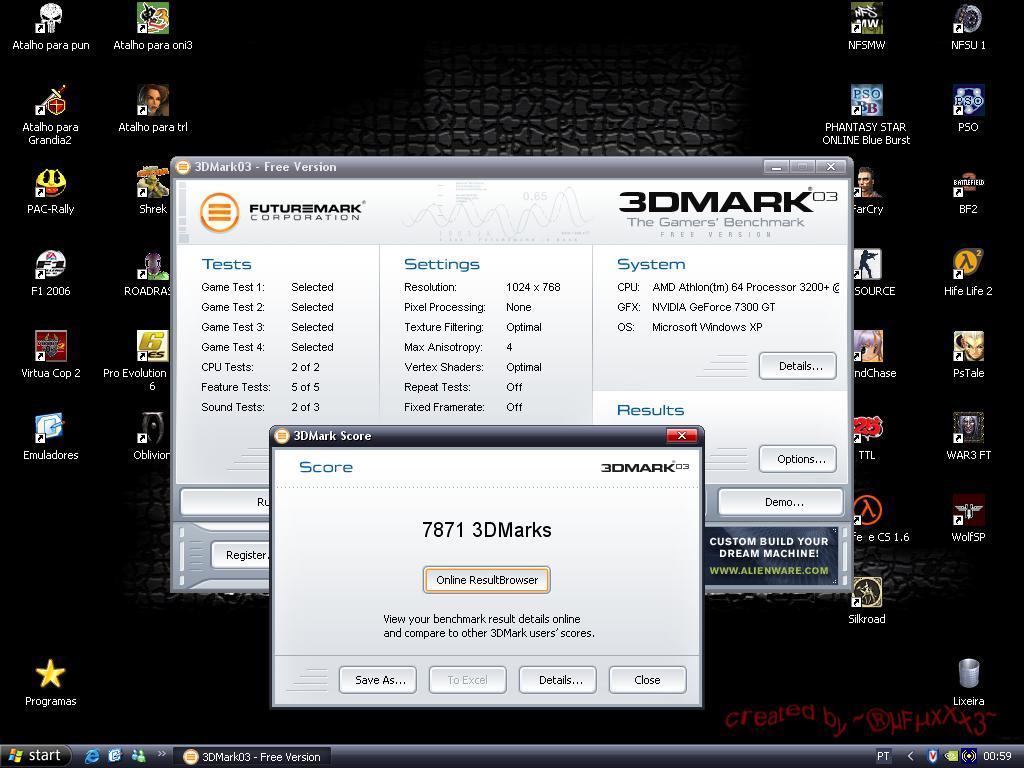The width and height of the screenshot is (1024, 768).
Task: Click Save As in the score dialog
Action: pyautogui.click(x=378, y=680)
